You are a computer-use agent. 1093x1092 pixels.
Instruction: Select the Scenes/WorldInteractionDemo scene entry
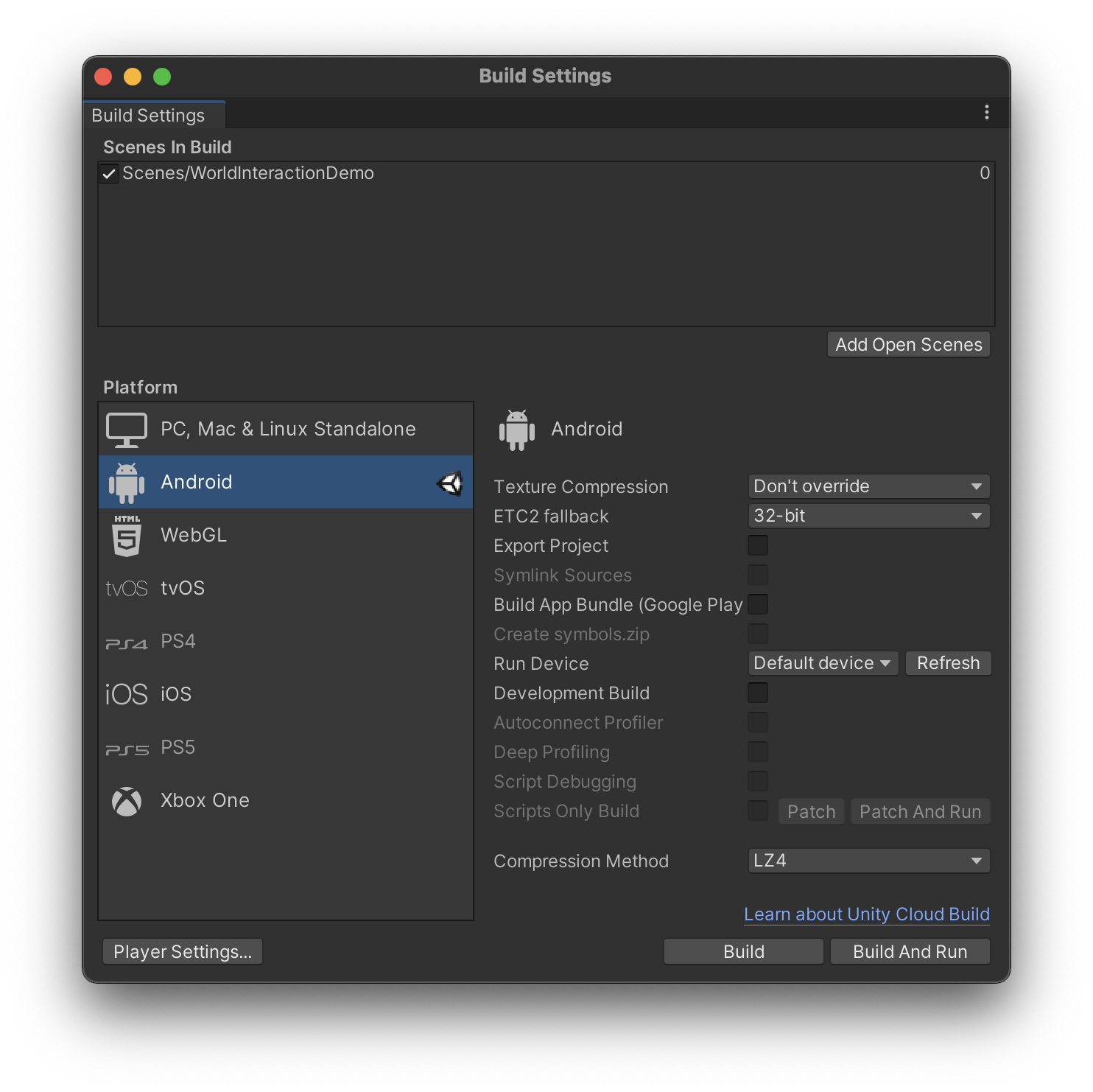pyautogui.click(x=546, y=173)
